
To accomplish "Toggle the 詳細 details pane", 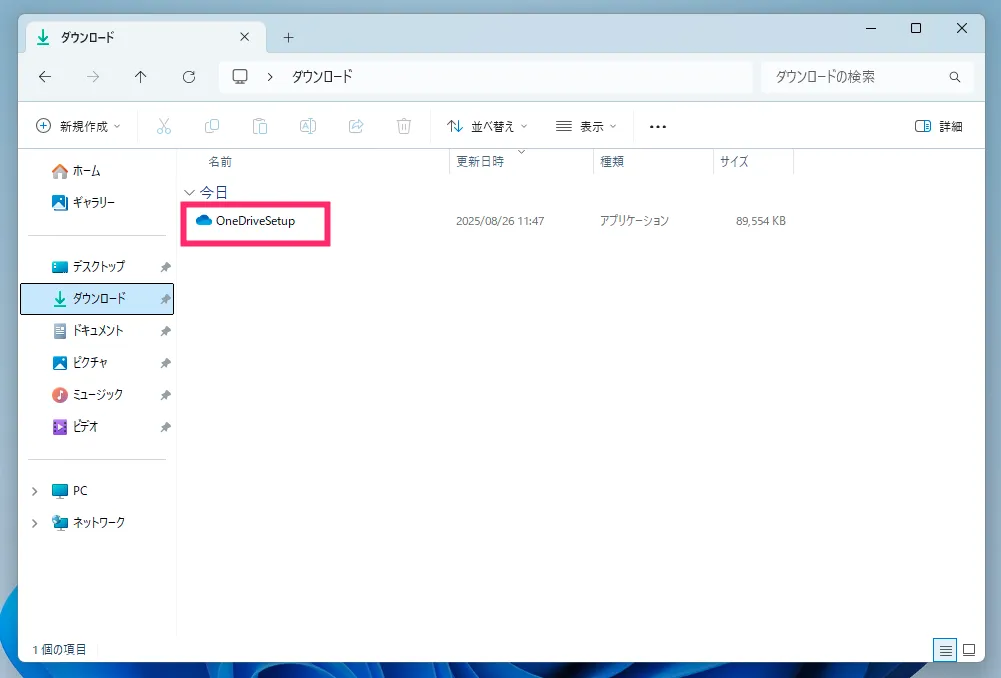I will tap(938, 126).
